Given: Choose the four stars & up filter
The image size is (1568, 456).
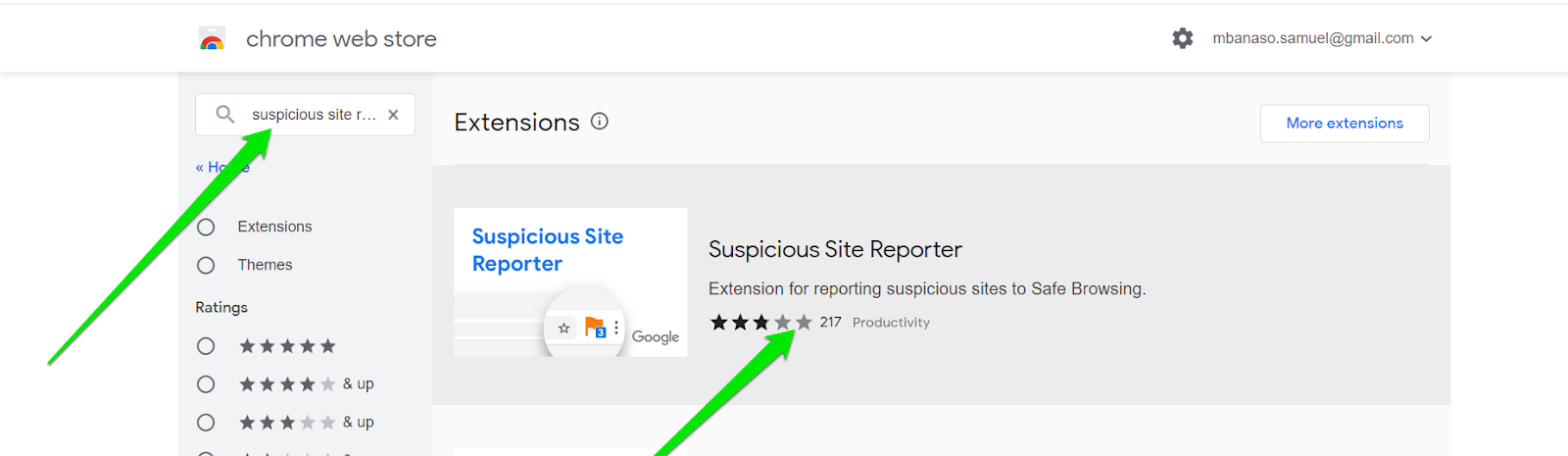Looking at the screenshot, I should click(206, 384).
